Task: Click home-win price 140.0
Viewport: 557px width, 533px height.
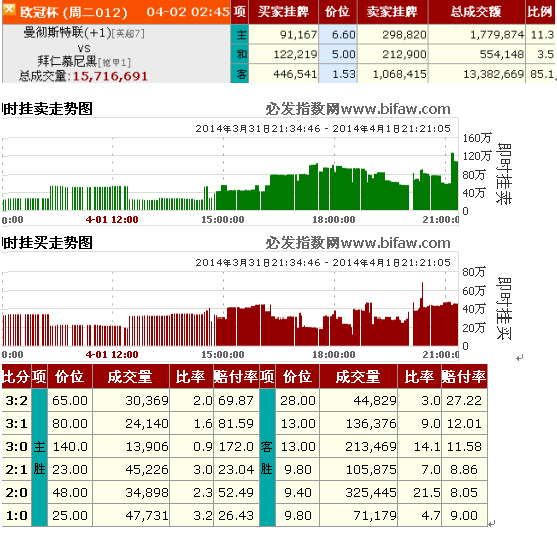Action: [70, 447]
